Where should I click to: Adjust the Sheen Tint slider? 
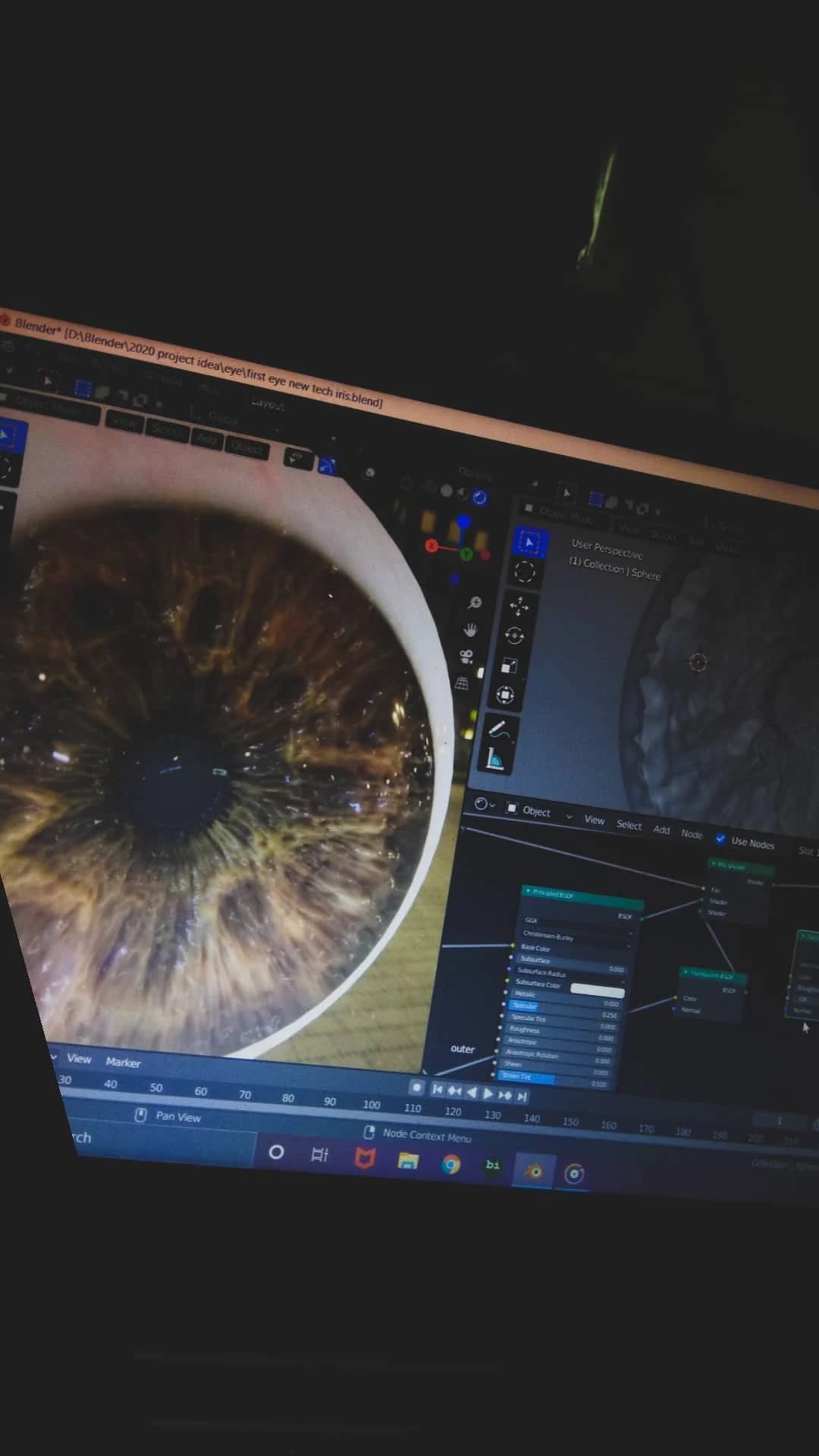tap(554, 1080)
